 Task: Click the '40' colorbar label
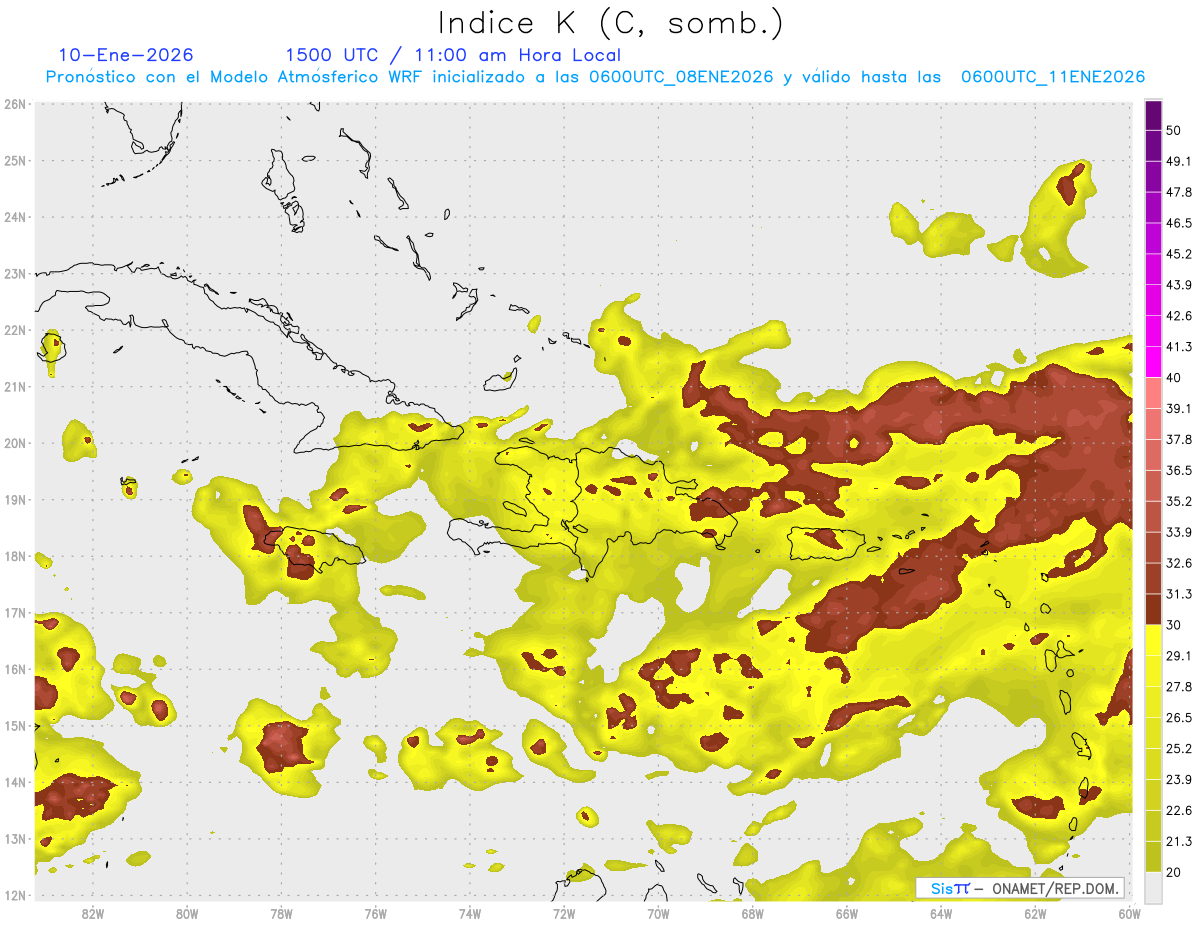(x=1174, y=378)
